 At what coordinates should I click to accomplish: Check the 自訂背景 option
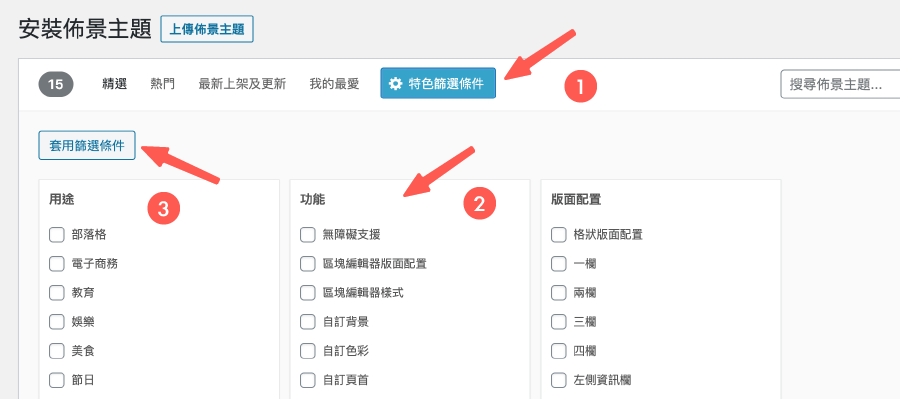coord(308,321)
